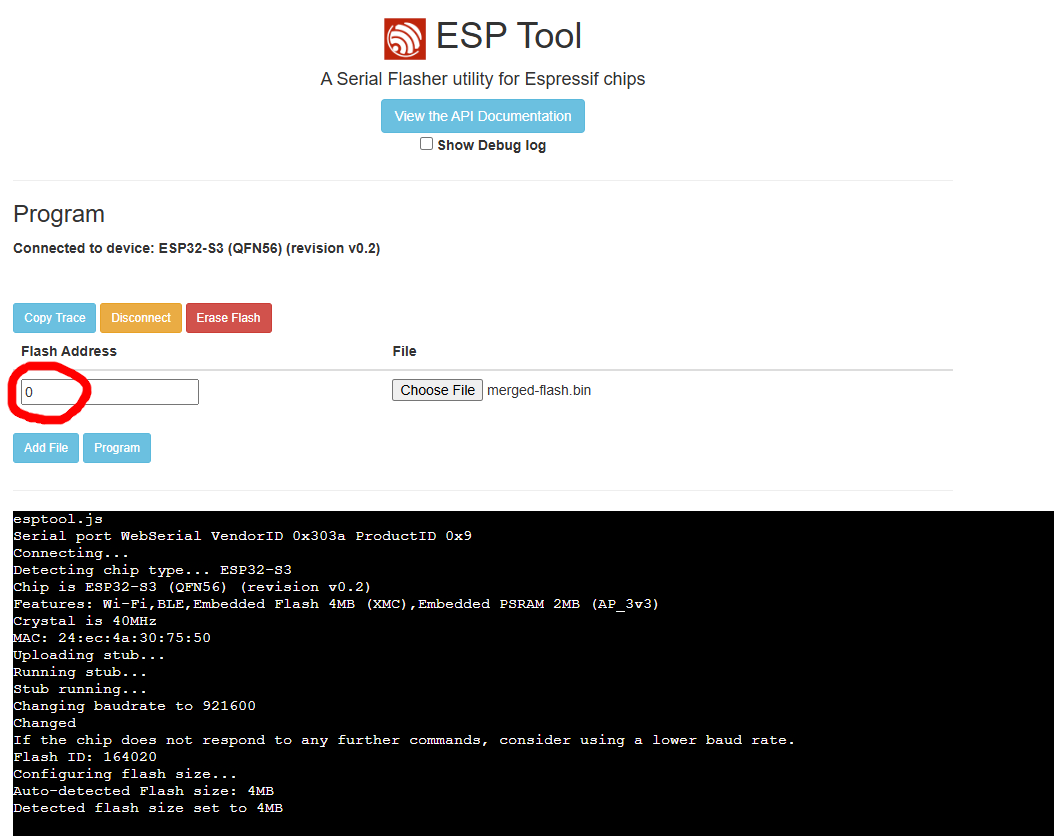Click the Connected to device status text

coord(197,249)
